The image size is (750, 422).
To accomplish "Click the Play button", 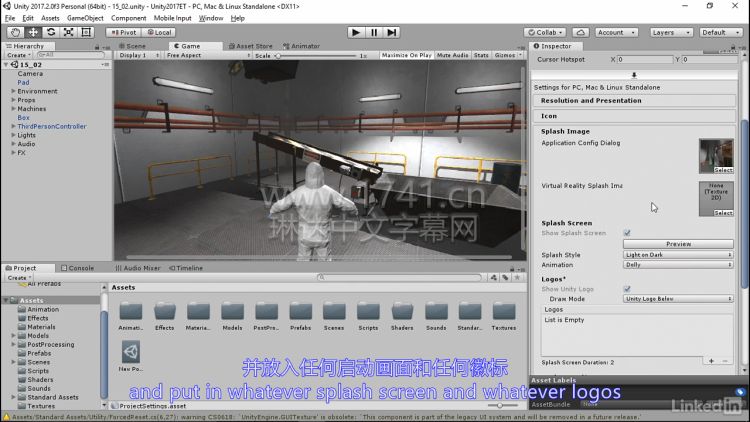I will (x=355, y=32).
